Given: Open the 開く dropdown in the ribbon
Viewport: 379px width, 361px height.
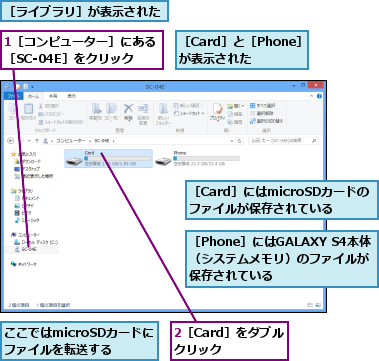Looking at the screenshot, I should tap(236, 106).
